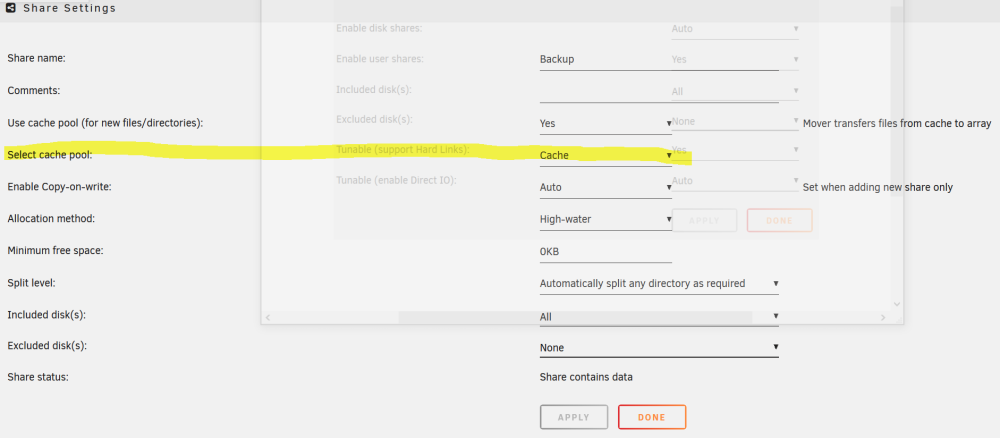Open the faded Enable disk shares dropdown set to Auto

tap(735, 29)
